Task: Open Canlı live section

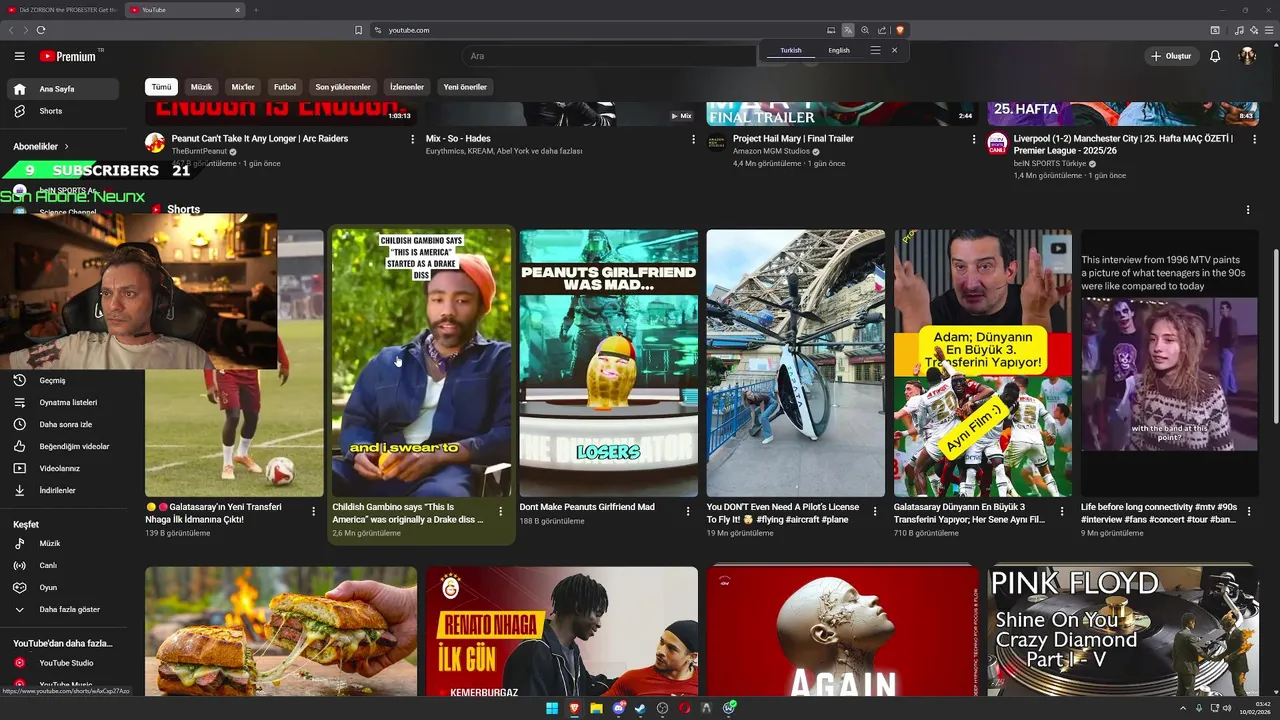Action: (62, 565)
